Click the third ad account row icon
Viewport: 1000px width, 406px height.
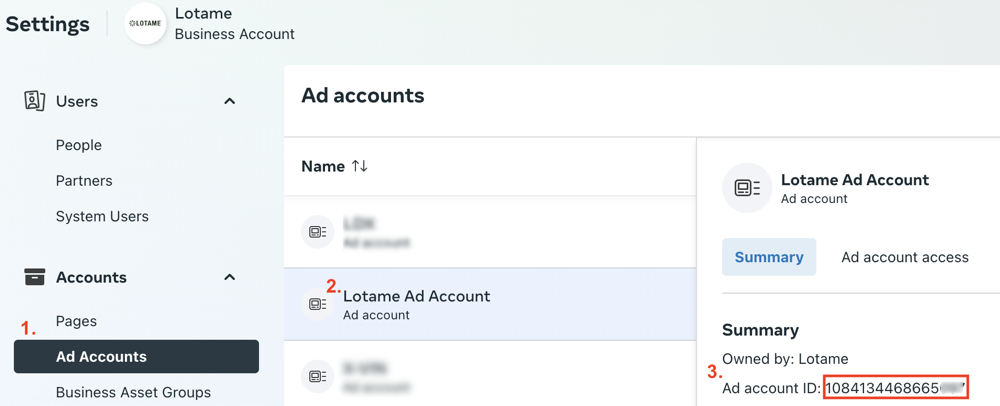(318, 376)
